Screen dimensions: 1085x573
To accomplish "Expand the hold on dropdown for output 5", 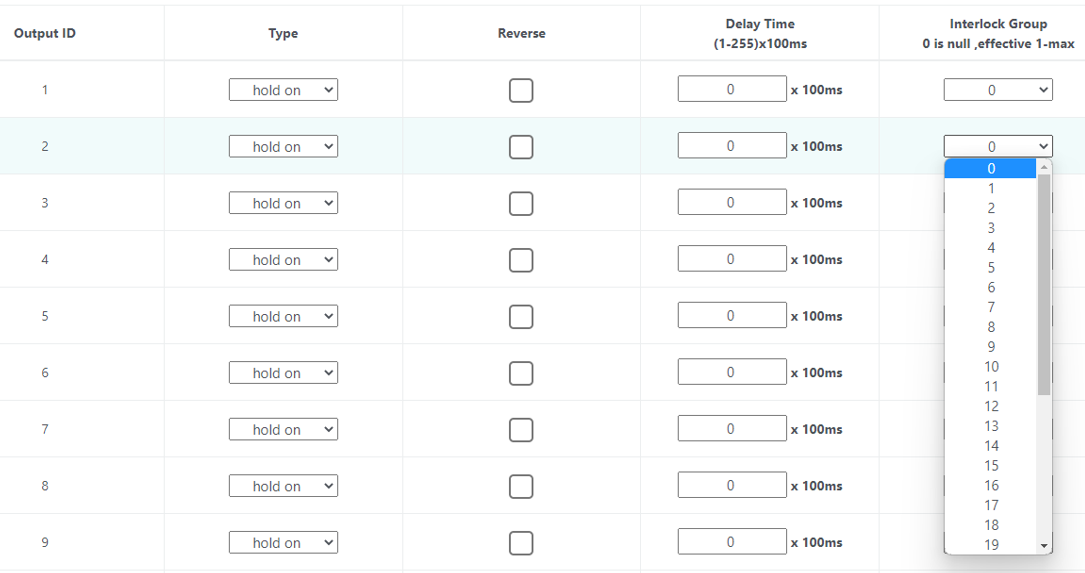I will 283,316.
